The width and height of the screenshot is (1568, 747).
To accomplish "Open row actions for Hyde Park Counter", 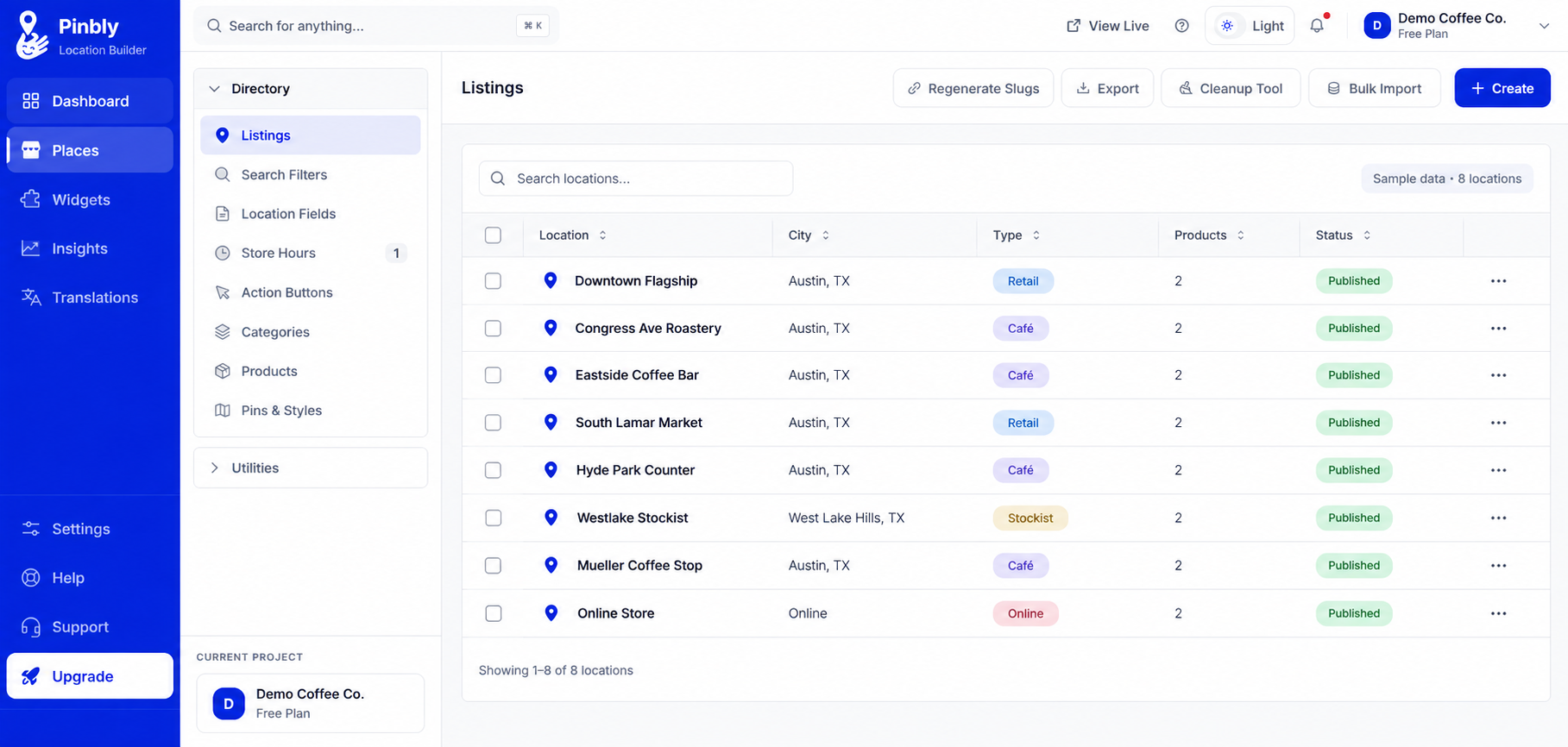I will [x=1498, y=470].
